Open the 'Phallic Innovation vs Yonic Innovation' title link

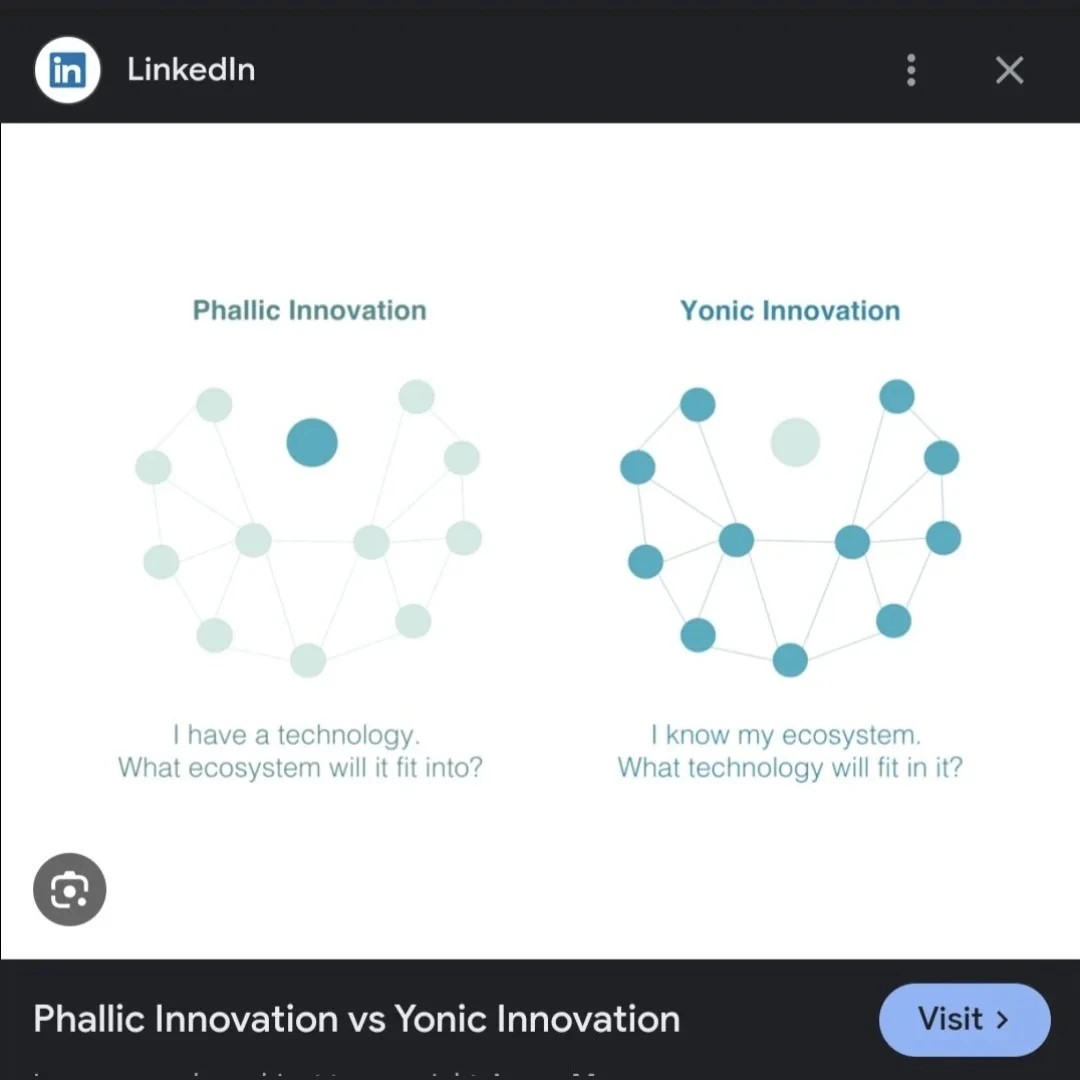click(x=356, y=1019)
